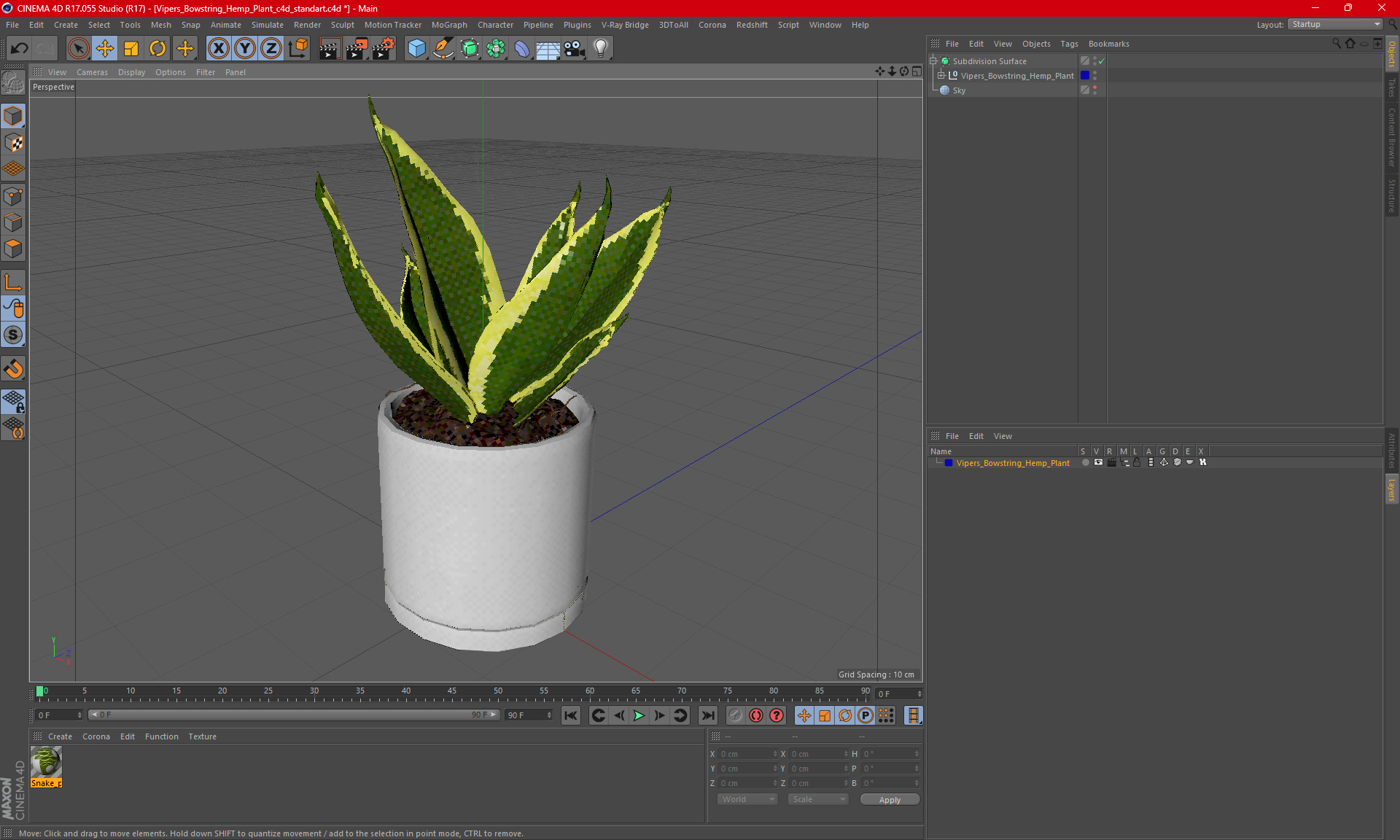Go to end of animation

[707, 715]
